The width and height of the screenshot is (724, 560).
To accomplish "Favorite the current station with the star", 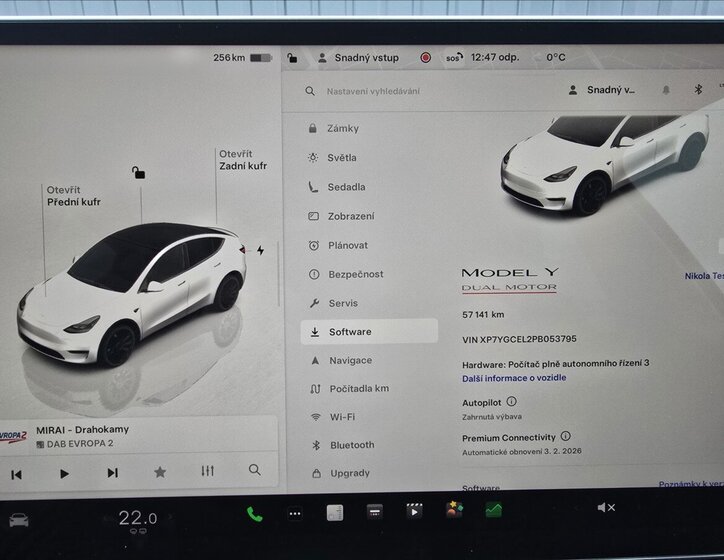I will pos(160,472).
